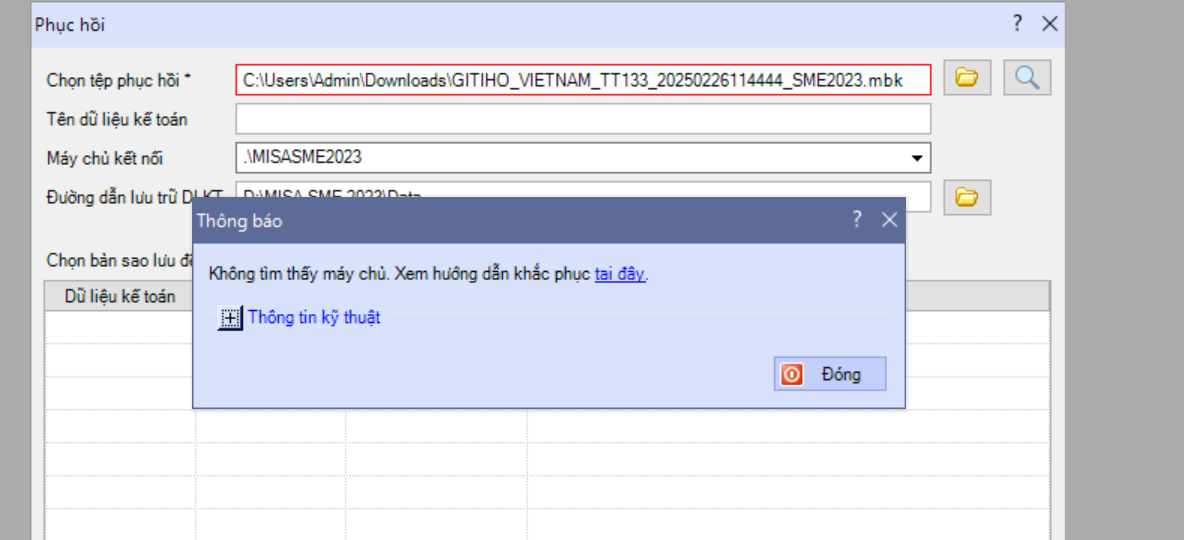Click the Tên dữ liệu kế toán field
The height and width of the screenshot is (540, 1184).
click(583, 119)
